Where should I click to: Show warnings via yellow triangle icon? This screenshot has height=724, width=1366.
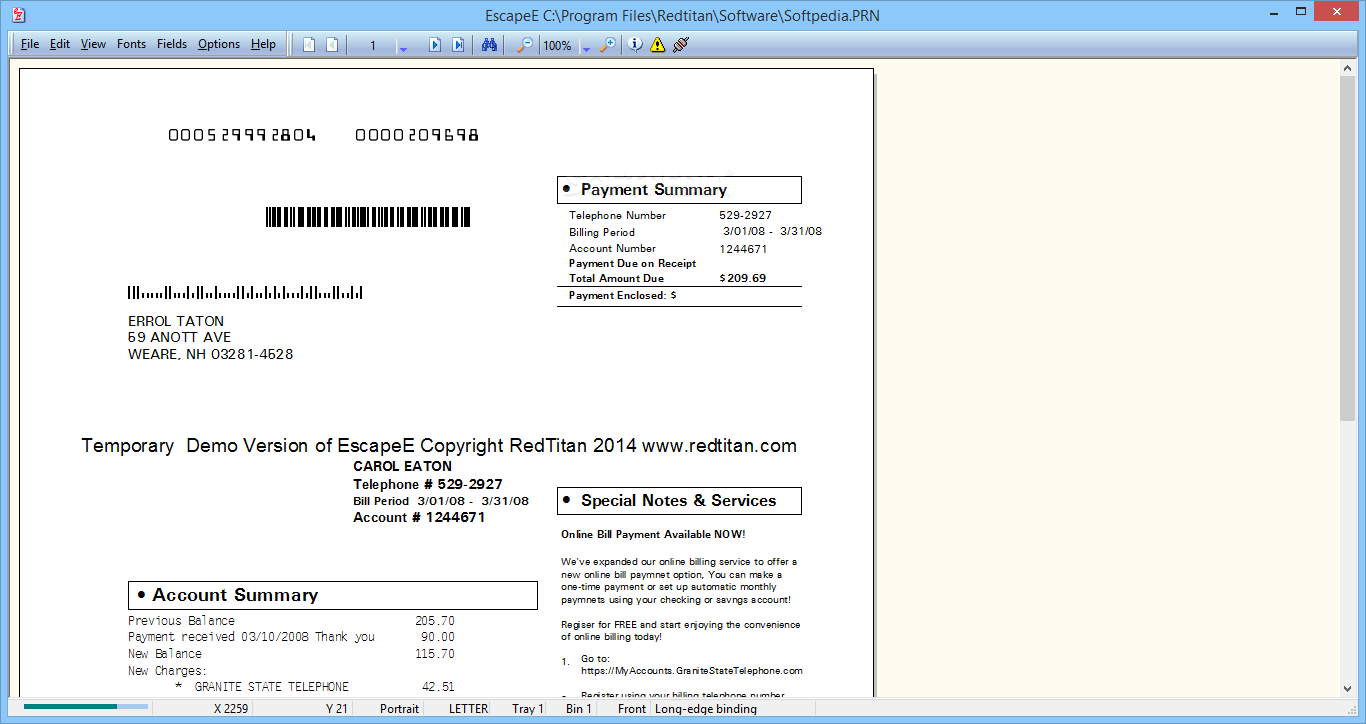click(x=657, y=45)
